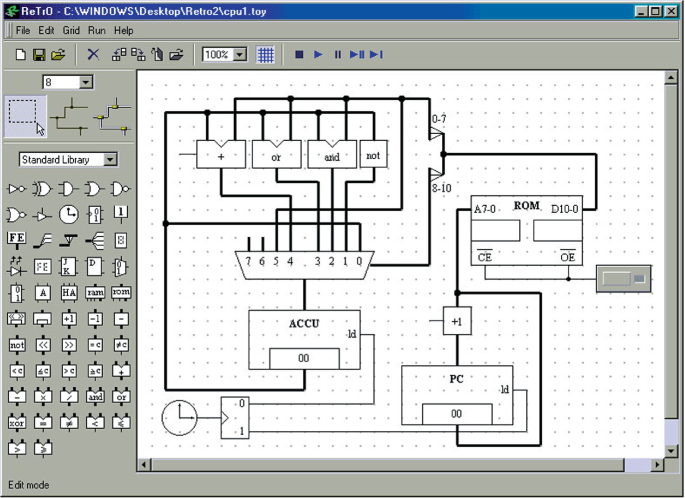
Task: Open the Run menu
Action: pyautogui.click(x=97, y=31)
